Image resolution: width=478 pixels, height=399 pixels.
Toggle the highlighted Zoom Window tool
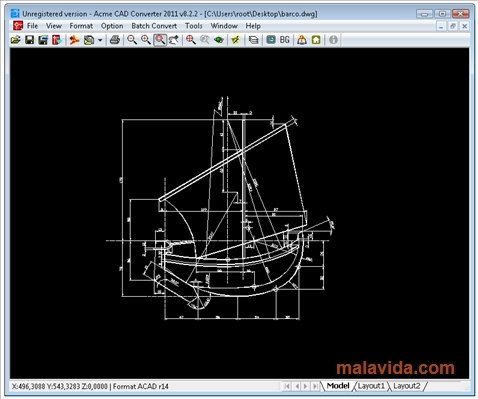click(x=160, y=40)
